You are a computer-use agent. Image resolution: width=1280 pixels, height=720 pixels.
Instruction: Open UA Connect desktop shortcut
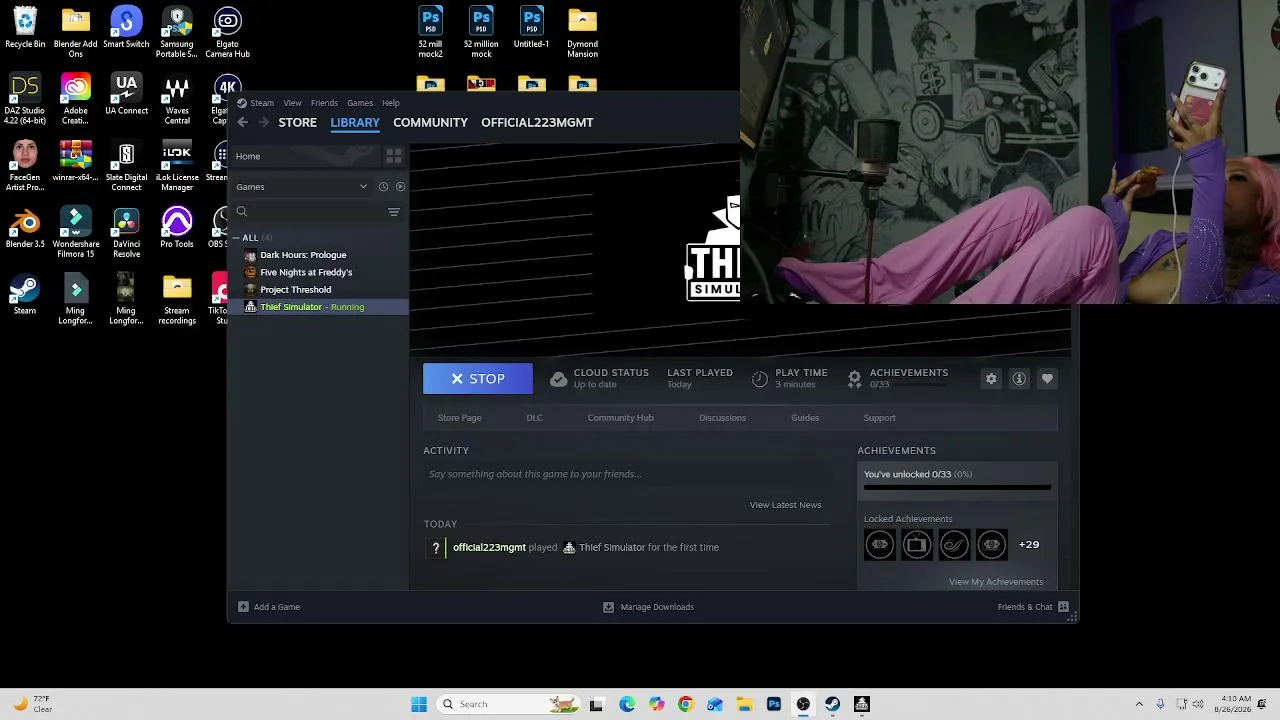[x=126, y=96]
